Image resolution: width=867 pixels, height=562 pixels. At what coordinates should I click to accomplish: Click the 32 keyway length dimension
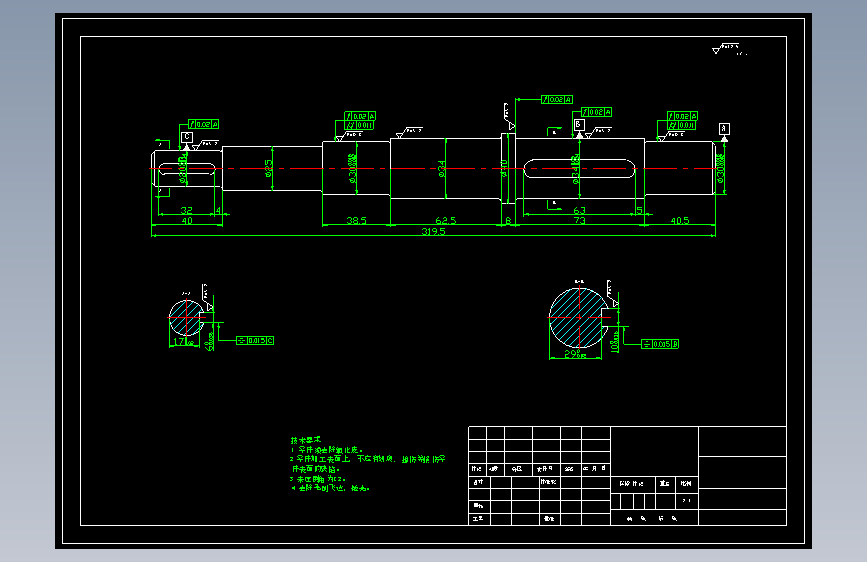coord(187,210)
